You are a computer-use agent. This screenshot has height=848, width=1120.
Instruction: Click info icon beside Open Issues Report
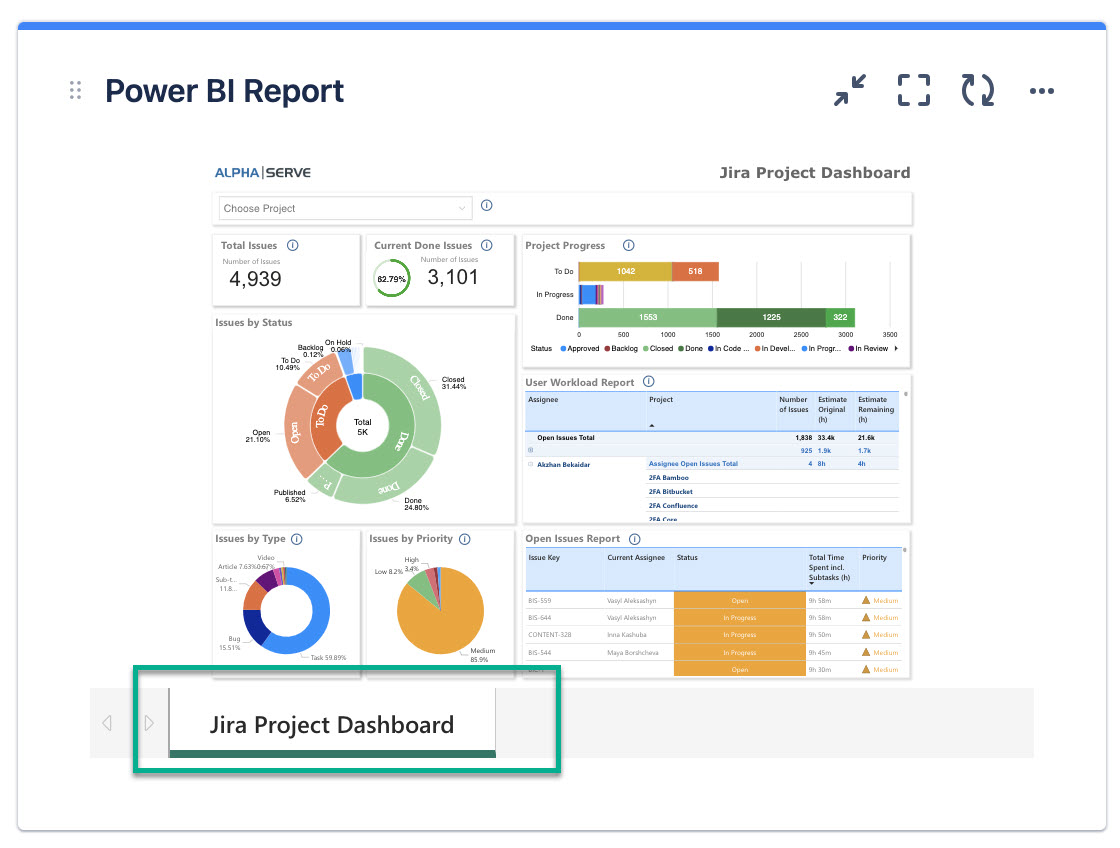pos(635,539)
